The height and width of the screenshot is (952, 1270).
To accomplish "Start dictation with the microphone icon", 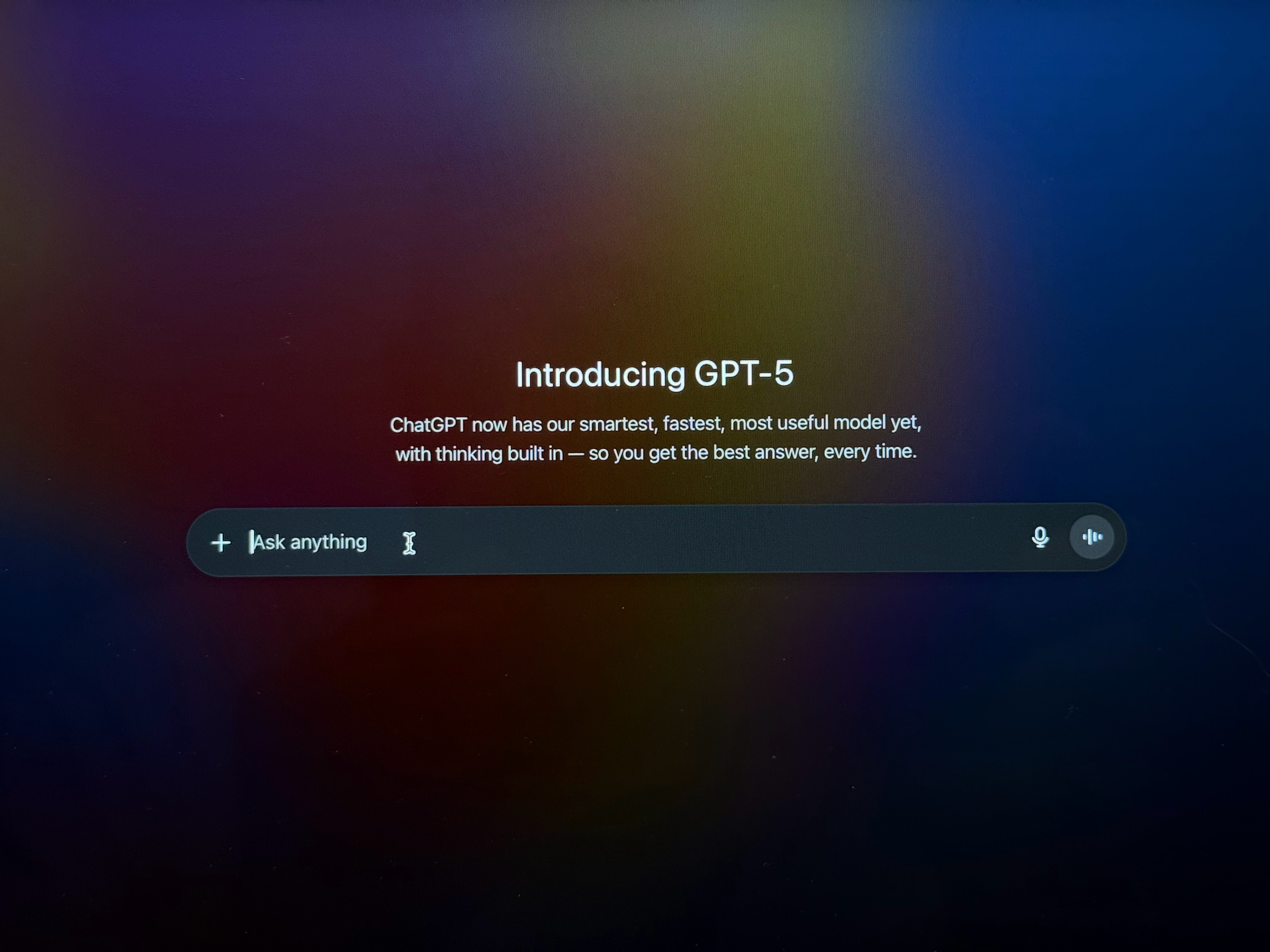I will pos(1040,538).
